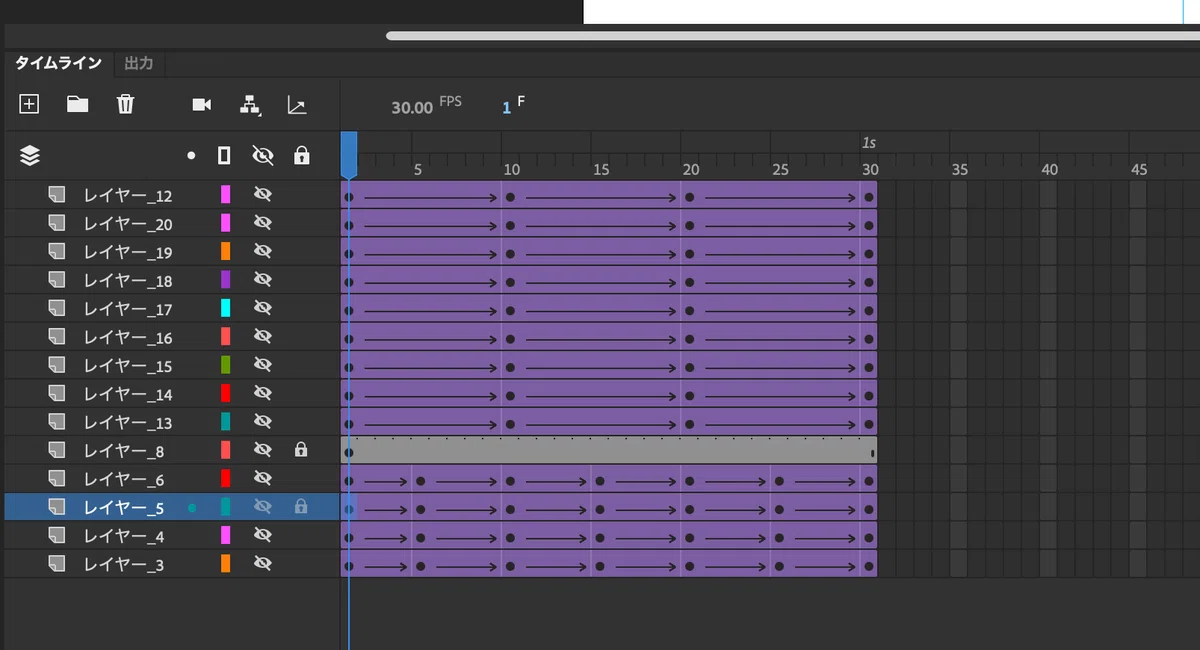
Task: Toggle visibility of all layers header eye
Action: tap(263, 155)
